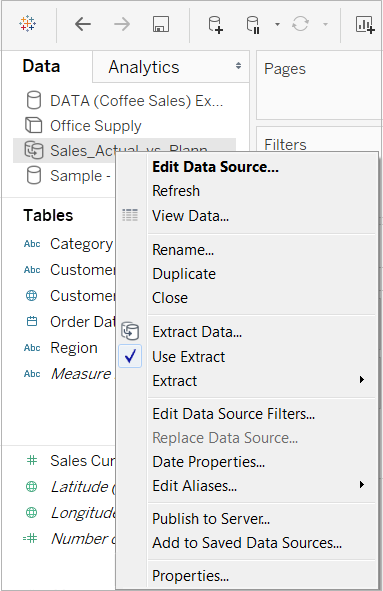This screenshot has width=383, height=591.
Task: Click the Tableau logo start page icon
Action: coord(28,24)
